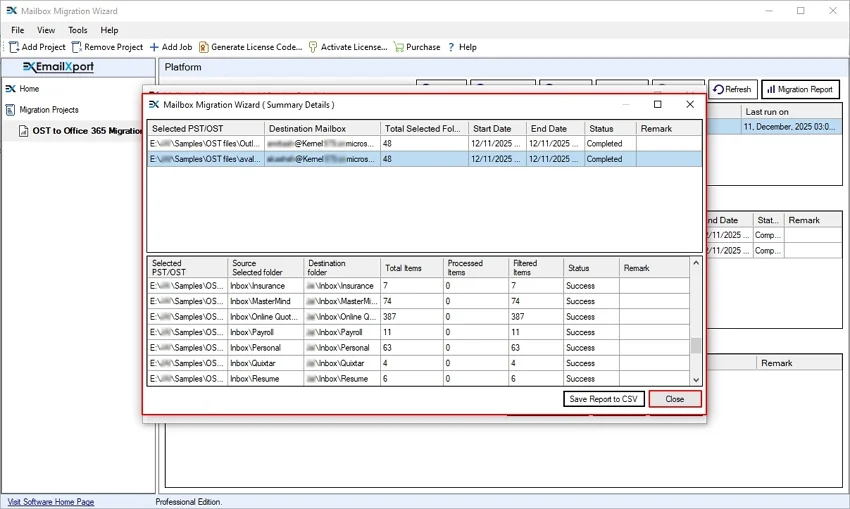
Task: Click the Home sidebar icon
Action: click(10, 88)
